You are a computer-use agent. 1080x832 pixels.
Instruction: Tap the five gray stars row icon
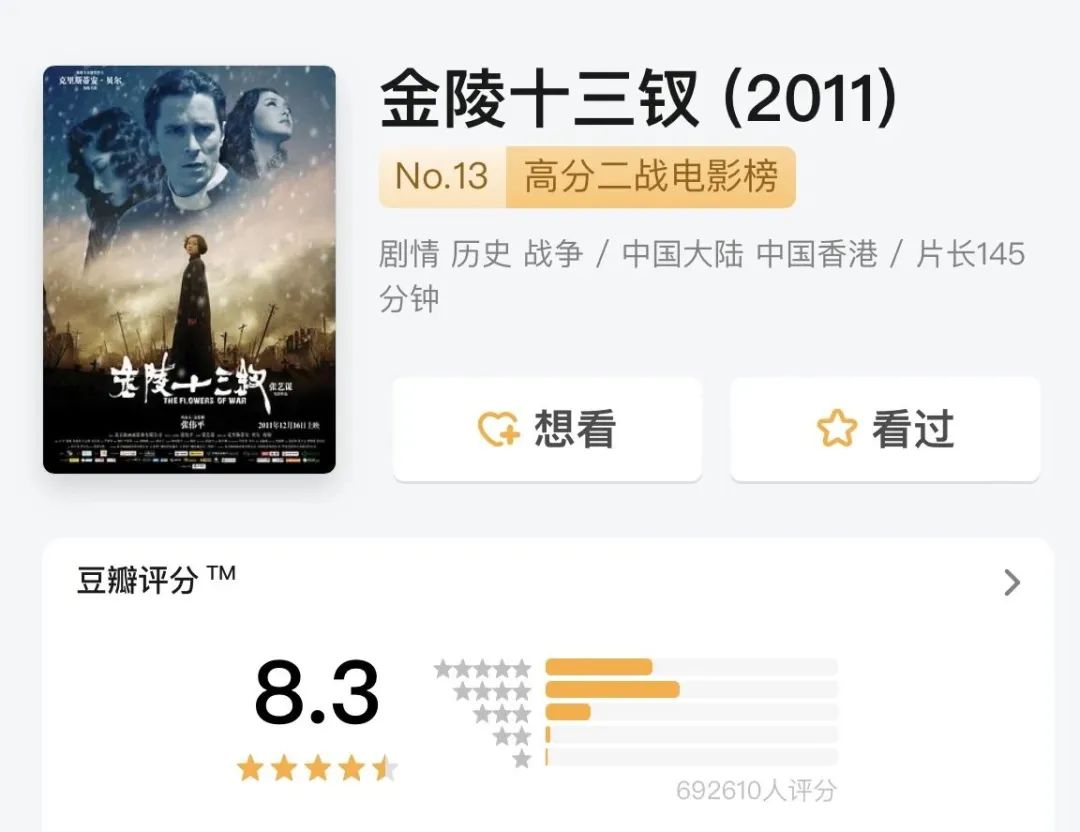483,668
